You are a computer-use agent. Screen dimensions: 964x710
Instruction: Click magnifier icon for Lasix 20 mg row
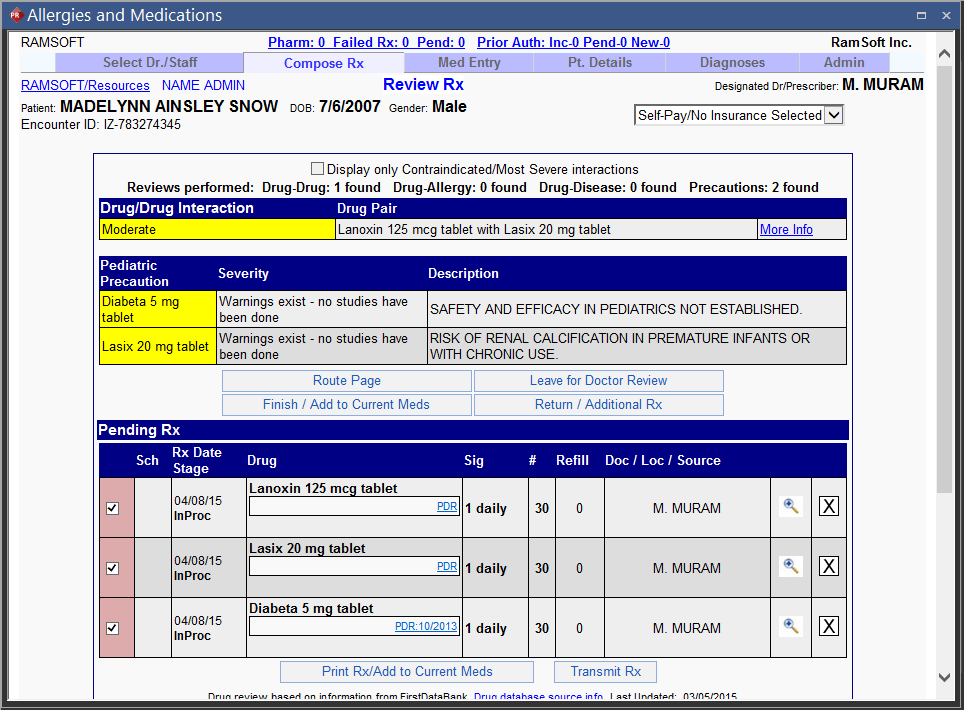pos(791,567)
